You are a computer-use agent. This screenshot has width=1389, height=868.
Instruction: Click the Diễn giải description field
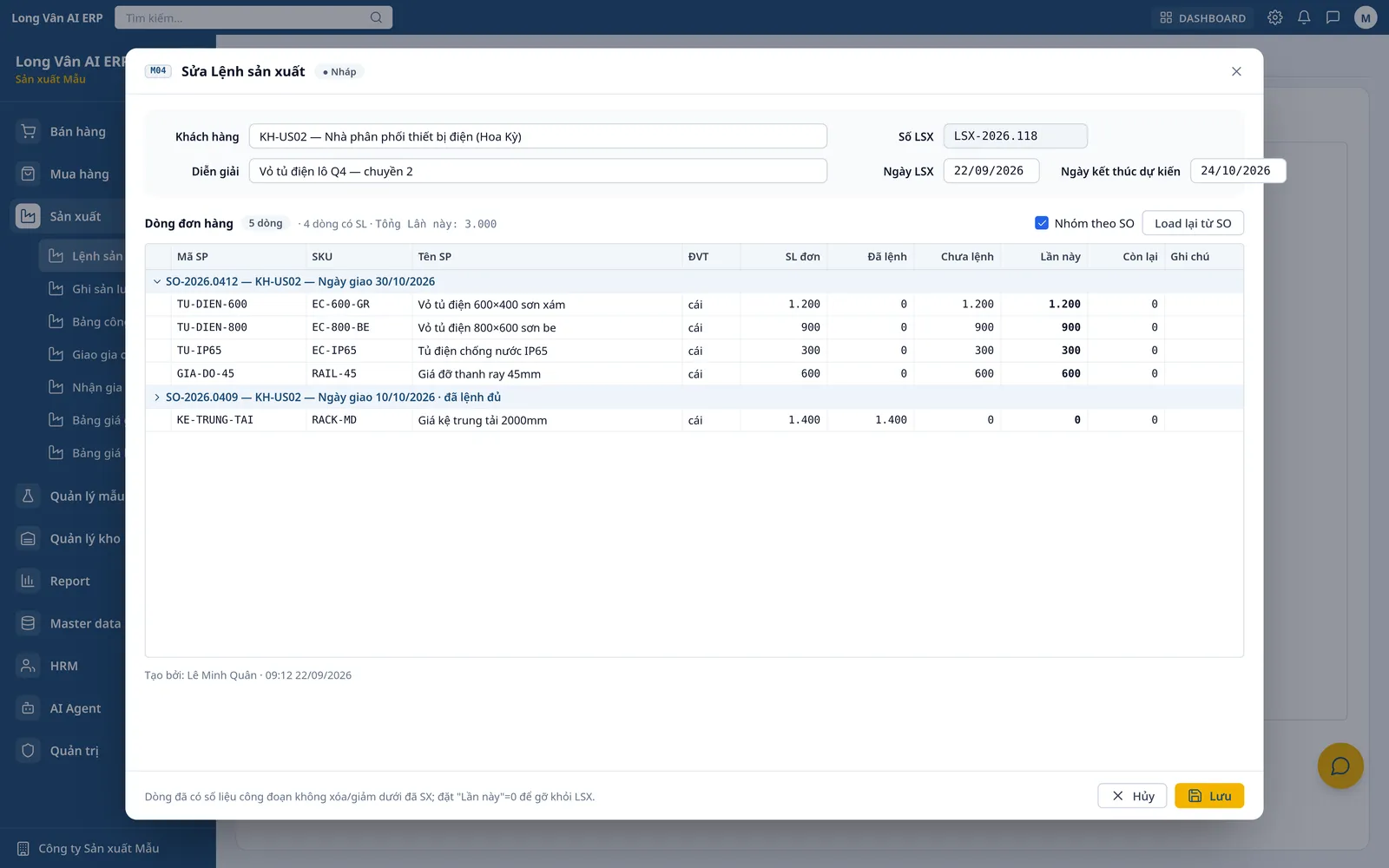(x=537, y=171)
